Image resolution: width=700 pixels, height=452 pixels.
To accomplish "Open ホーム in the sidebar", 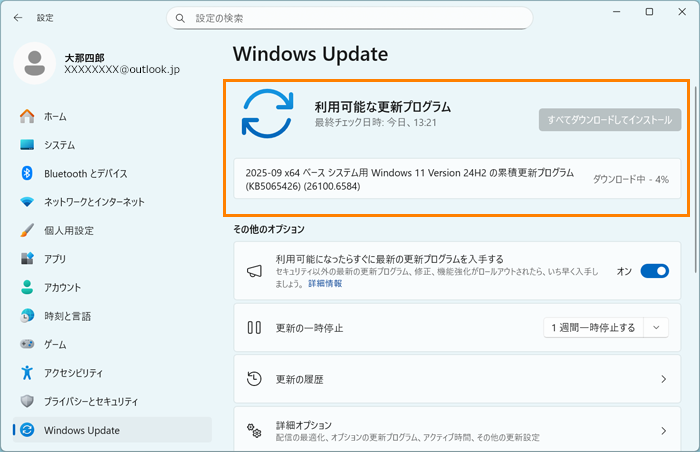I will pyautogui.click(x=55, y=117).
